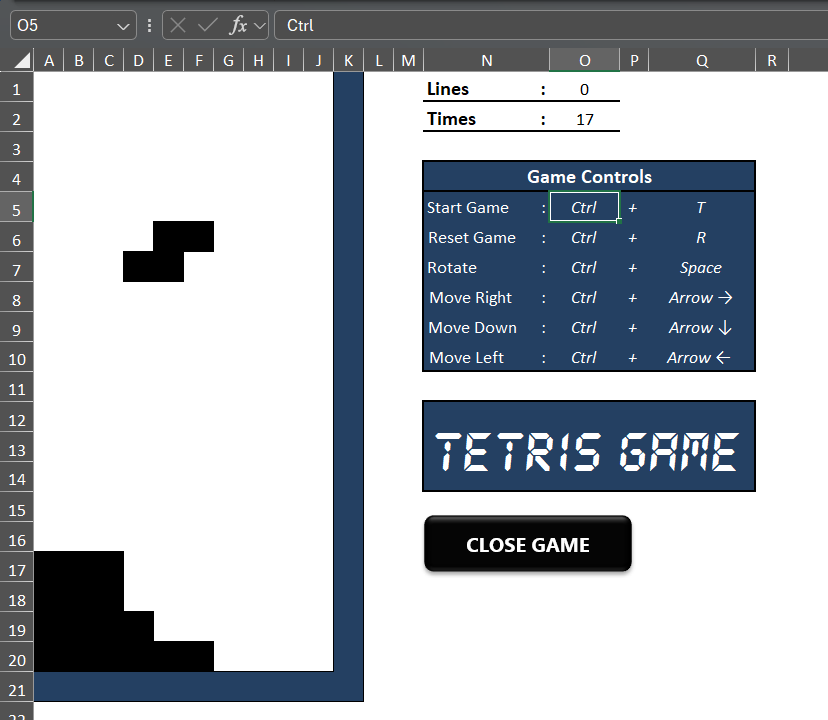
Task: Click the Game Controls header cell
Action: pyautogui.click(x=589, y=176)
